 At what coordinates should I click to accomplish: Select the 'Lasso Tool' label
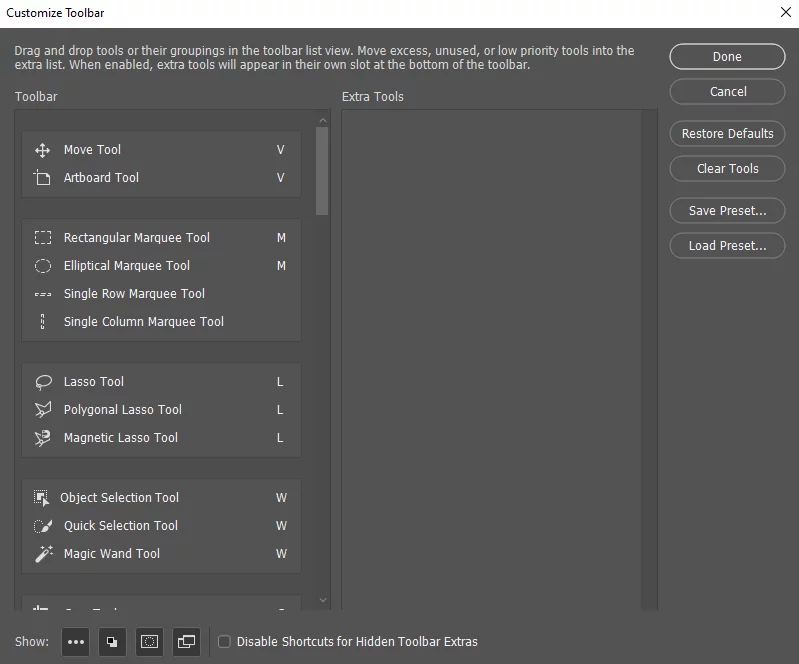[x=94, y=382]
